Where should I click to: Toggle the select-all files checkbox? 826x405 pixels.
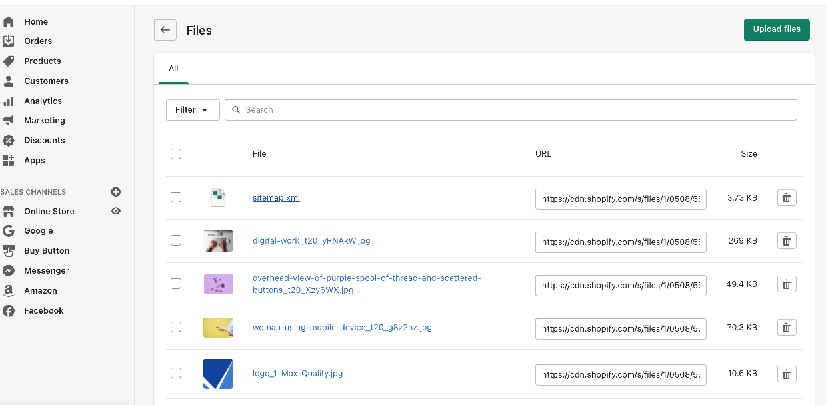[176, 154]
